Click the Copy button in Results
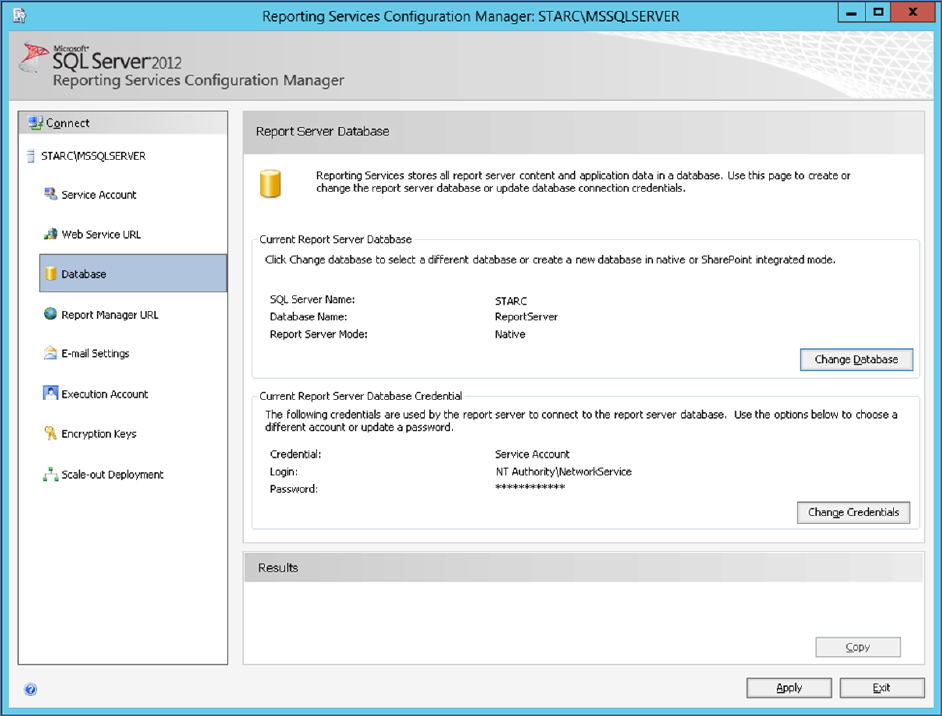 [857, 647]
